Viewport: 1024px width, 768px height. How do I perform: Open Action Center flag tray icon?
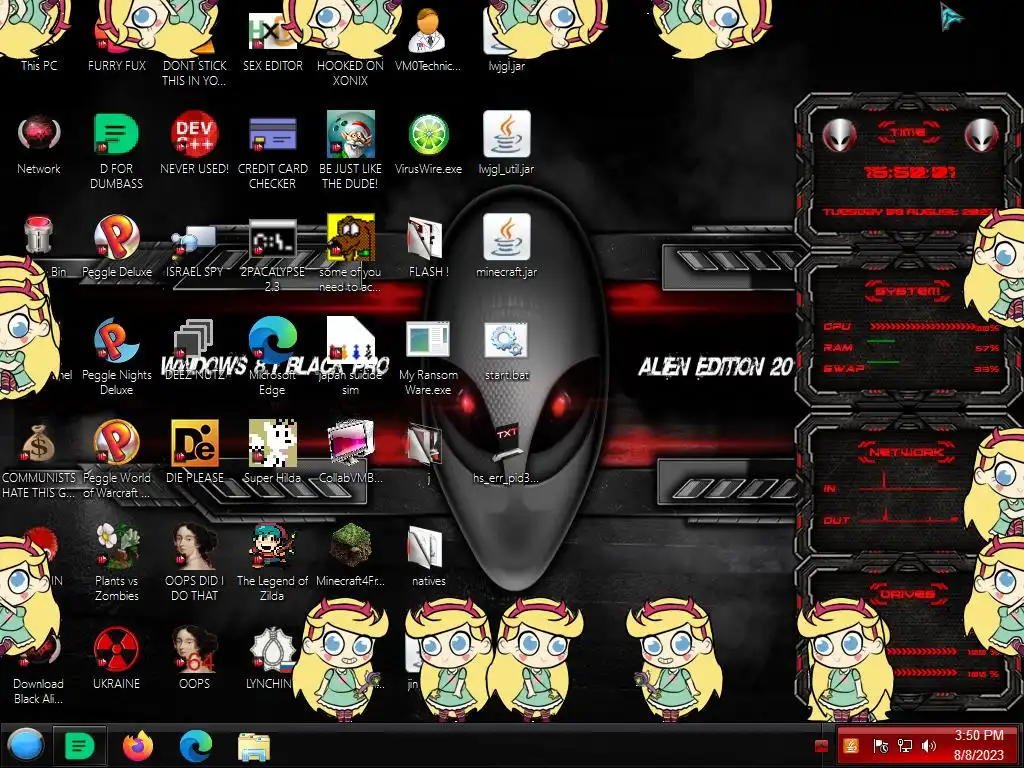[x=880, y=746]
